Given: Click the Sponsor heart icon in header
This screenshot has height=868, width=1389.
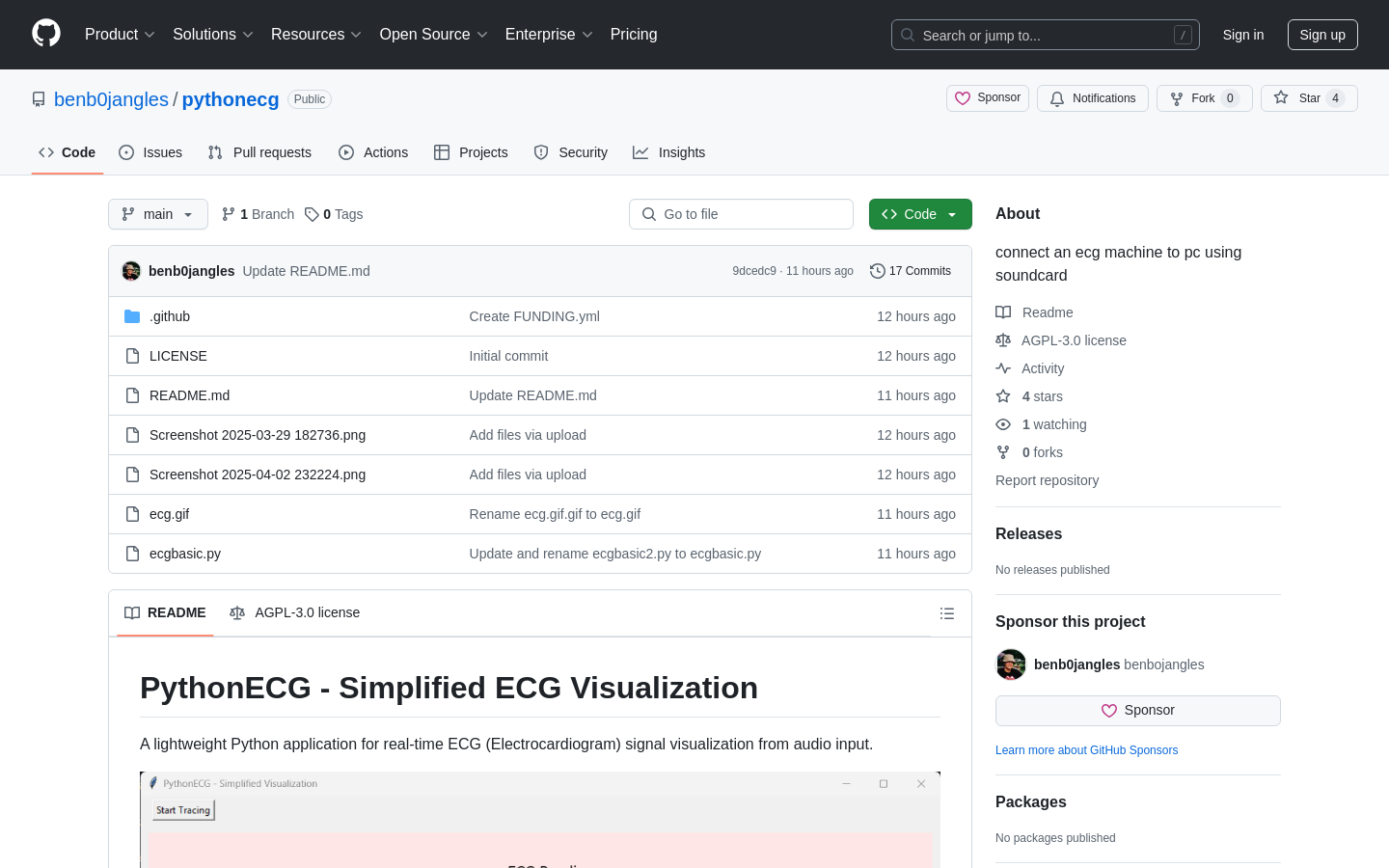Looking at the screenshot, I should pyautogui.click(x=963, y=98).
